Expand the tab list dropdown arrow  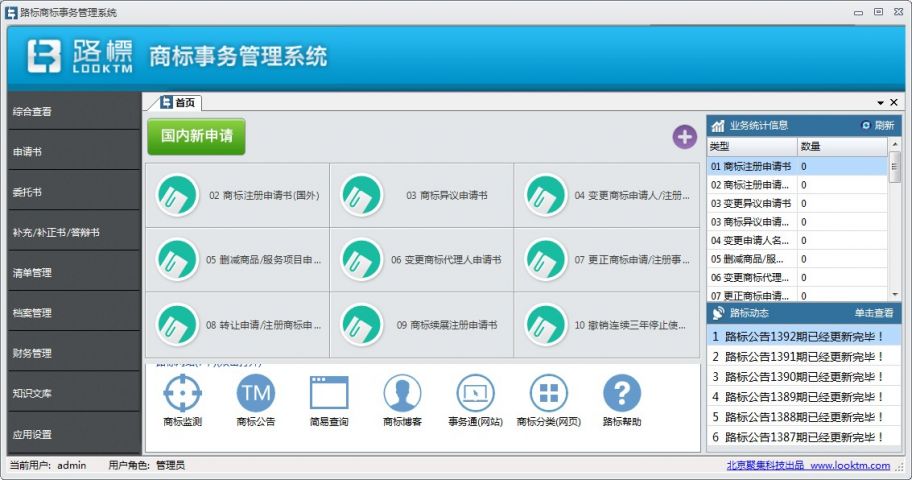tap(881, 103)
